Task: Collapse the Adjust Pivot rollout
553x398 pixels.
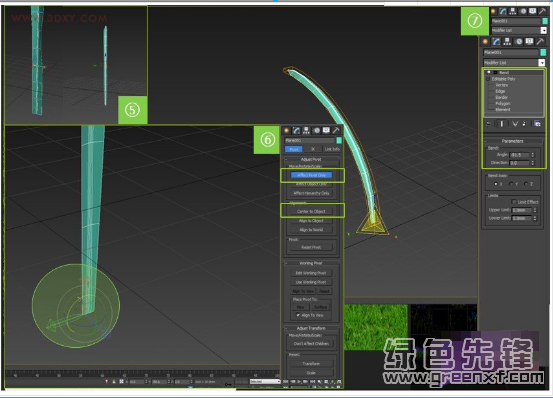Action: [x=311, y=159]
